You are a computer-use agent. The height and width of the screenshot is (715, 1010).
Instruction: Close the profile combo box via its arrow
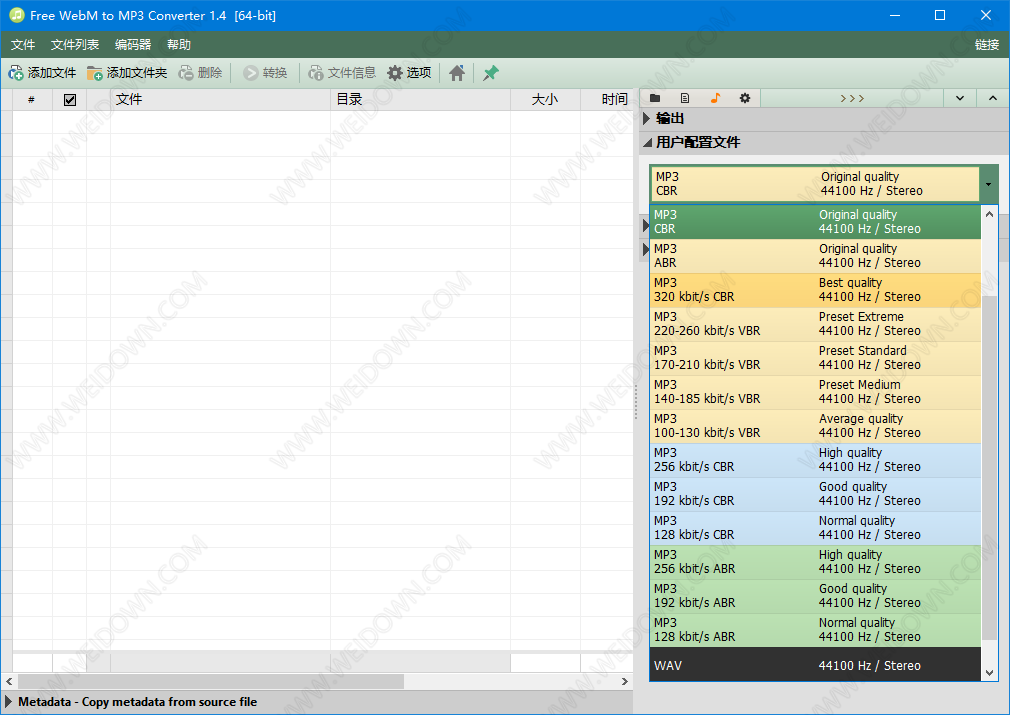(x=989, y=184)
